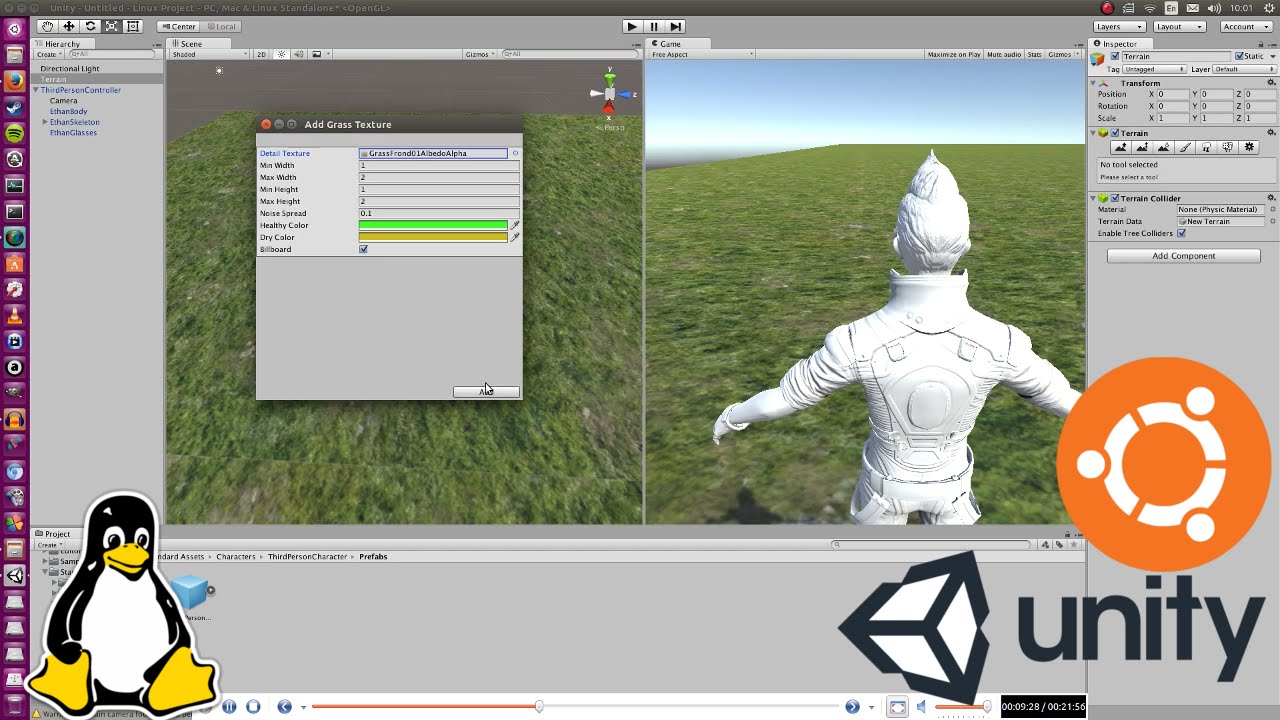Image resolution: width=1280 pixels, height=720 pixels.
Task: Select the Scale tool in Unity toolbar
Action: [111, 26]
